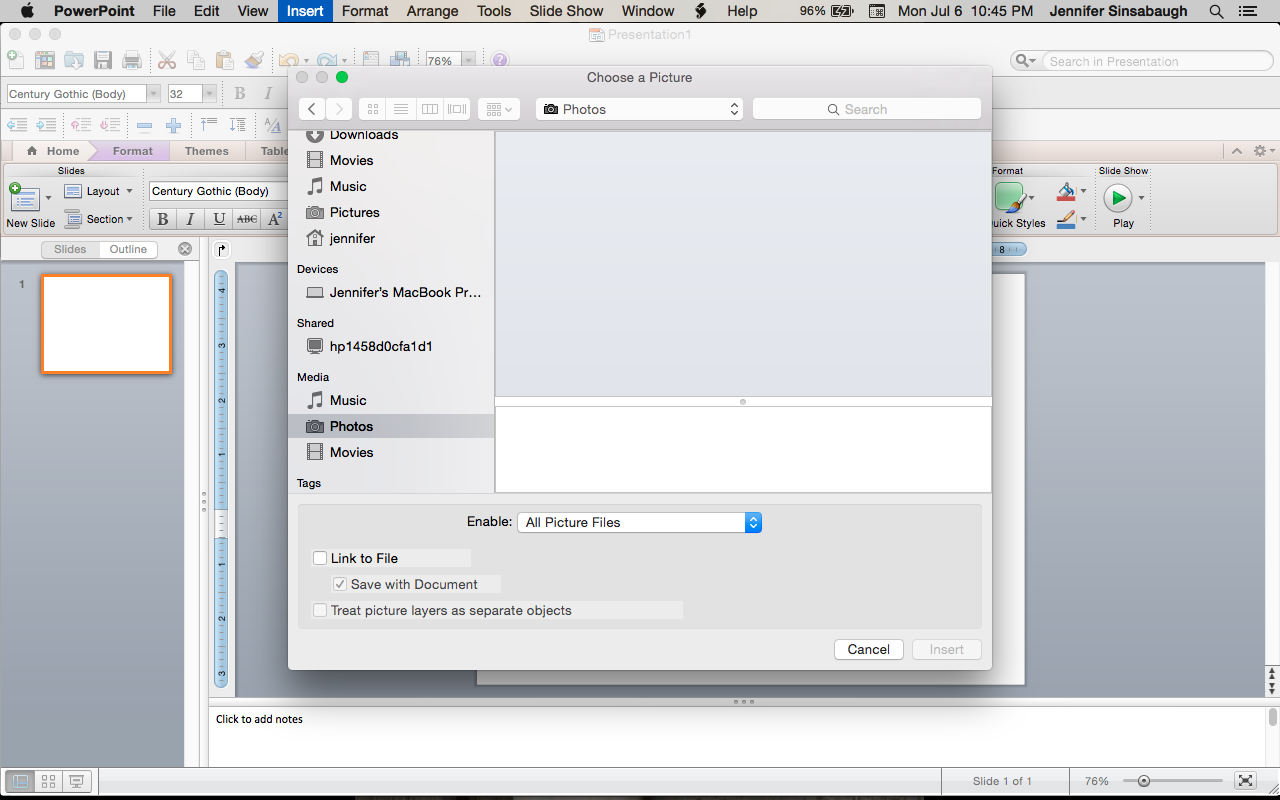Open the Slide Show menu
This screenshot has width=1280, height=800.
point(566,11)
